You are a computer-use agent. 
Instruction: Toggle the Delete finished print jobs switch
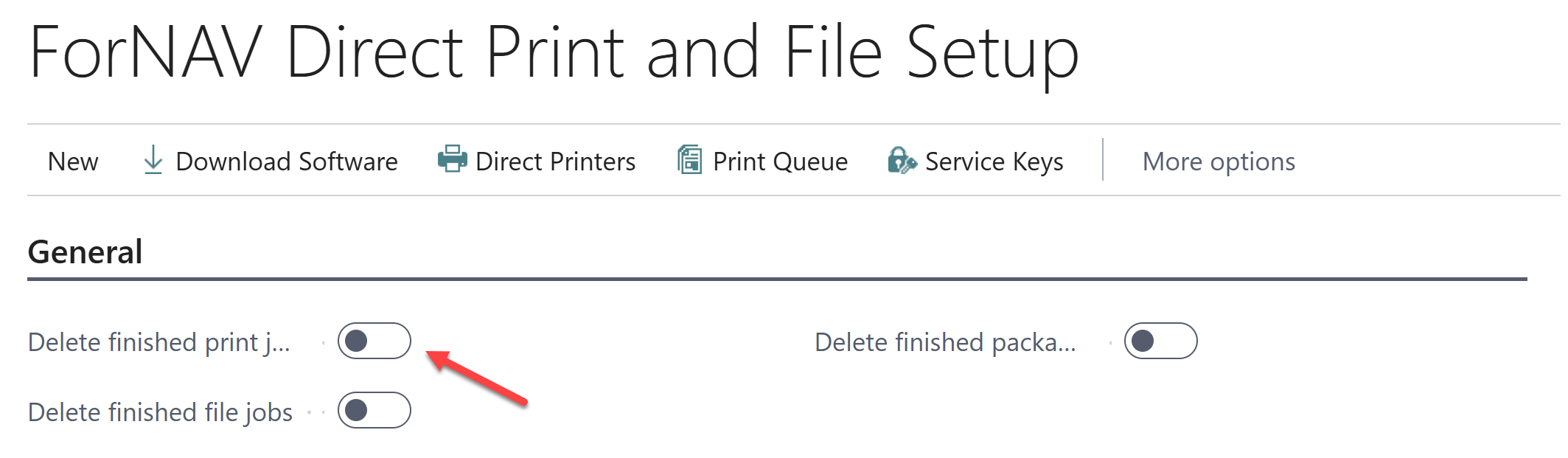pos(374,341)
